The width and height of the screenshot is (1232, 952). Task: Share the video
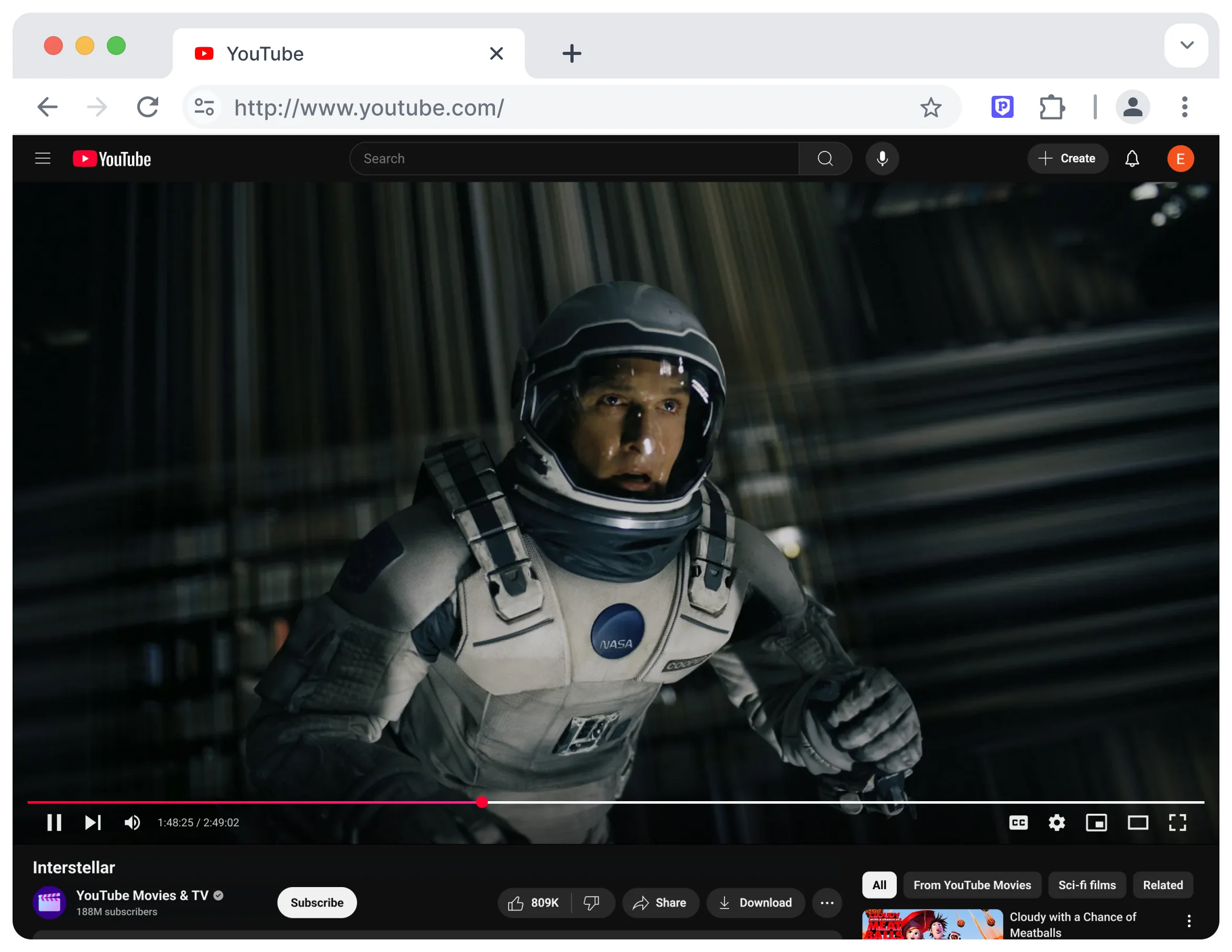[x=660, y=903]
